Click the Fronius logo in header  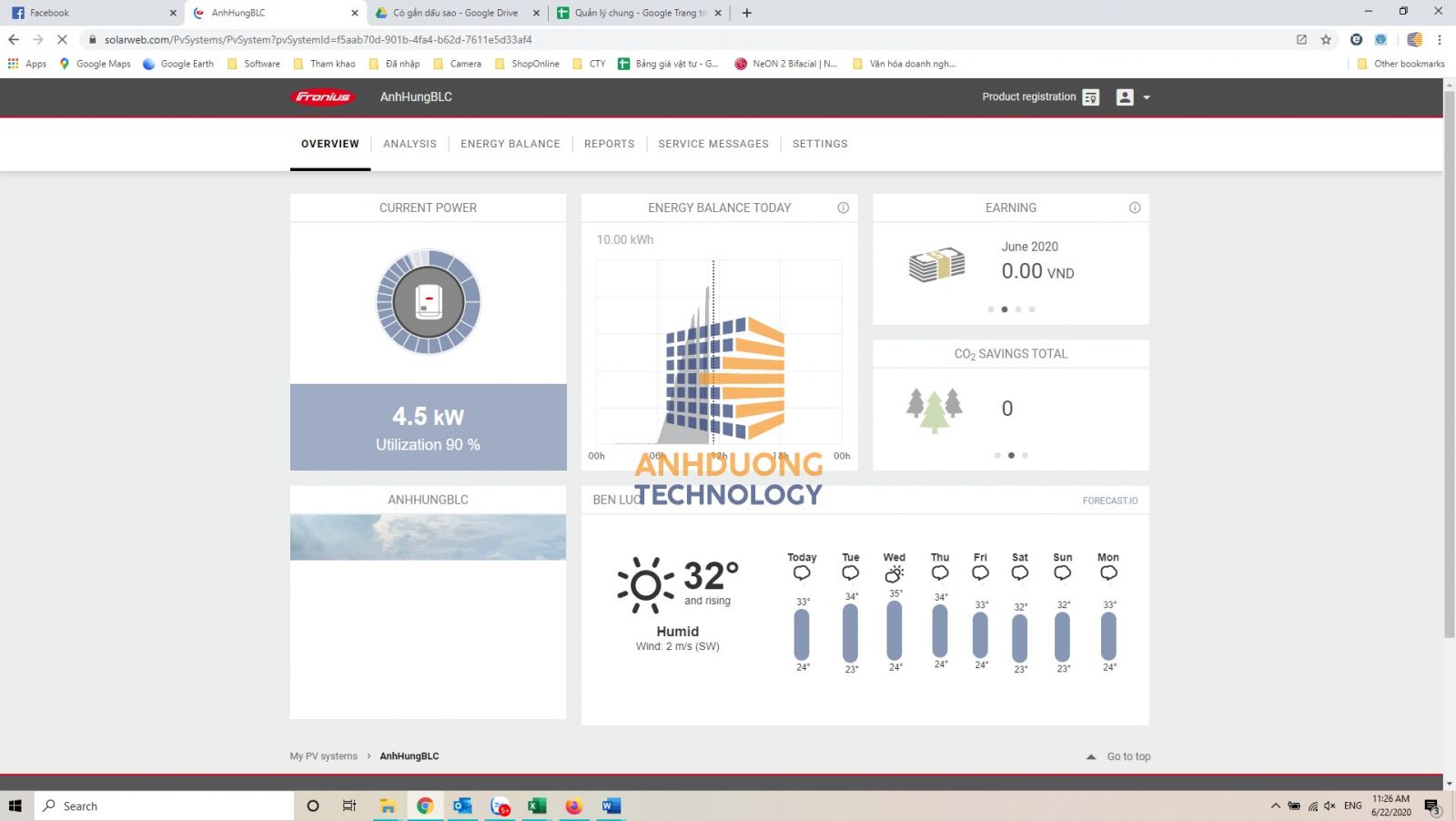click(322, 97)
